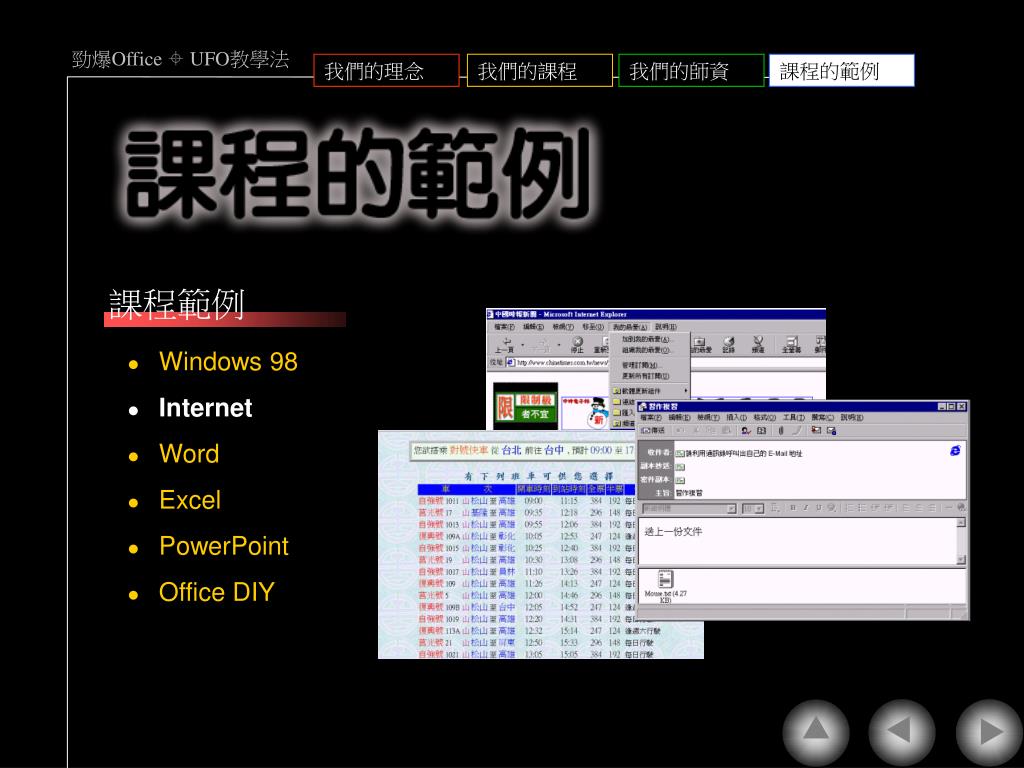Click the 記錄 history icon in Internet Explorer
Image resolution: width=1024 pixels, height=768 pixels.
[729, 345]
